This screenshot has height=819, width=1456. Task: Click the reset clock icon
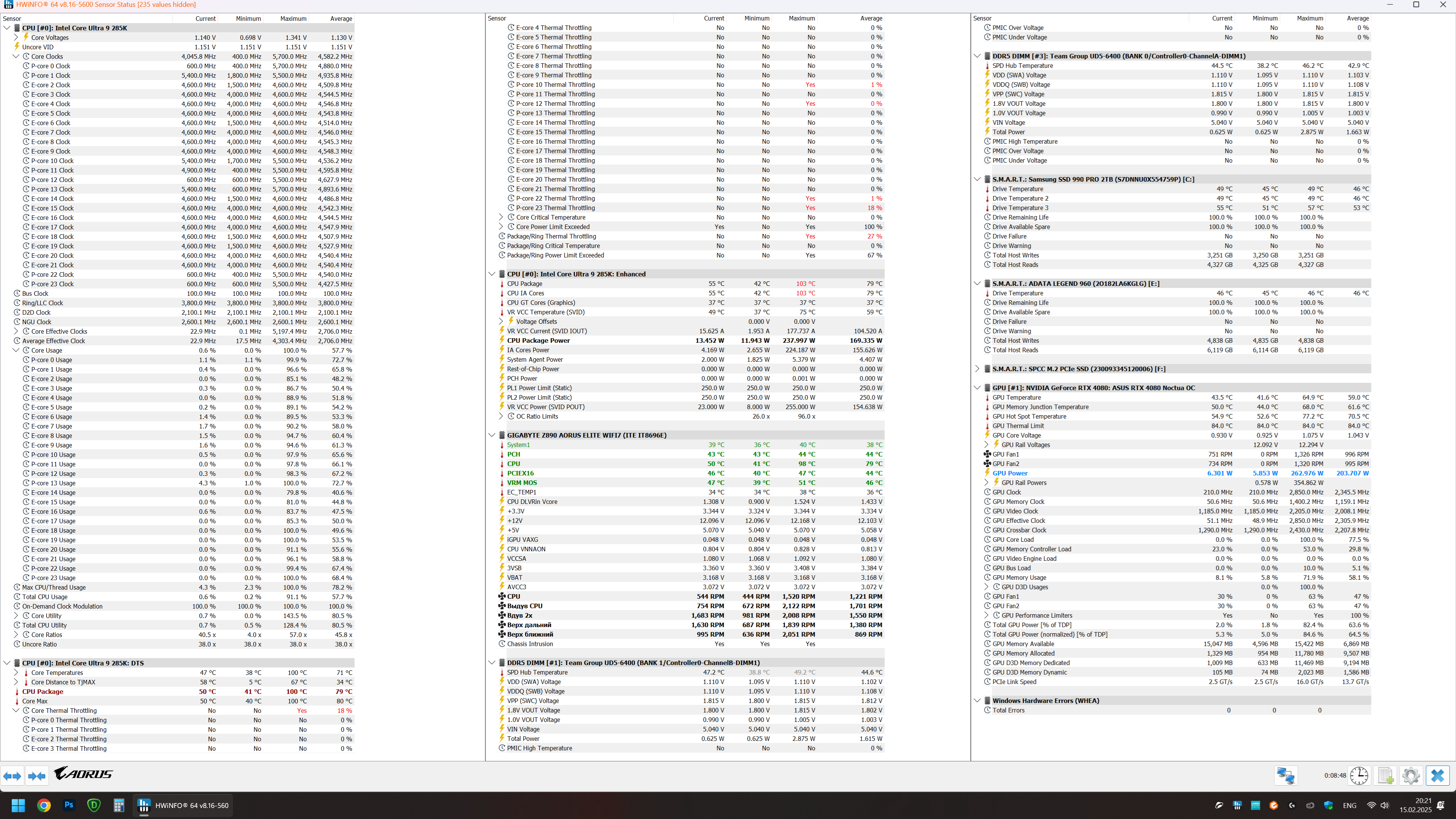[1359, 775]
